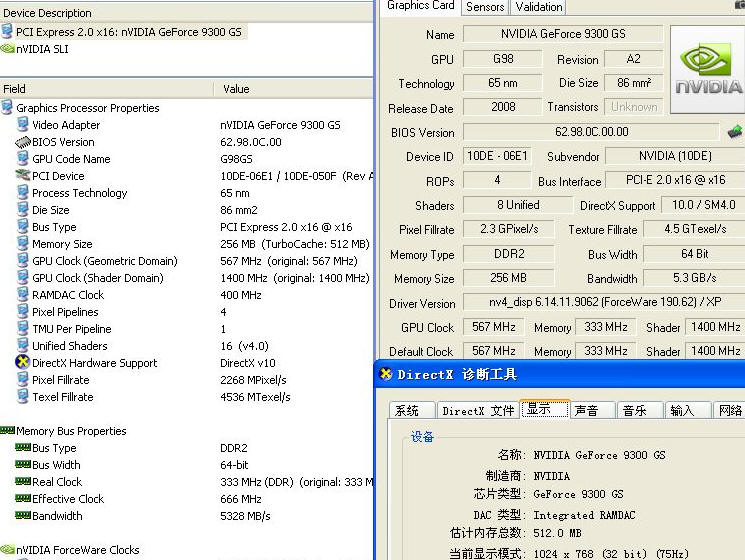Open the 音乐 tab
This screenshot has width=745, height=560.
[x=640, y=410]
